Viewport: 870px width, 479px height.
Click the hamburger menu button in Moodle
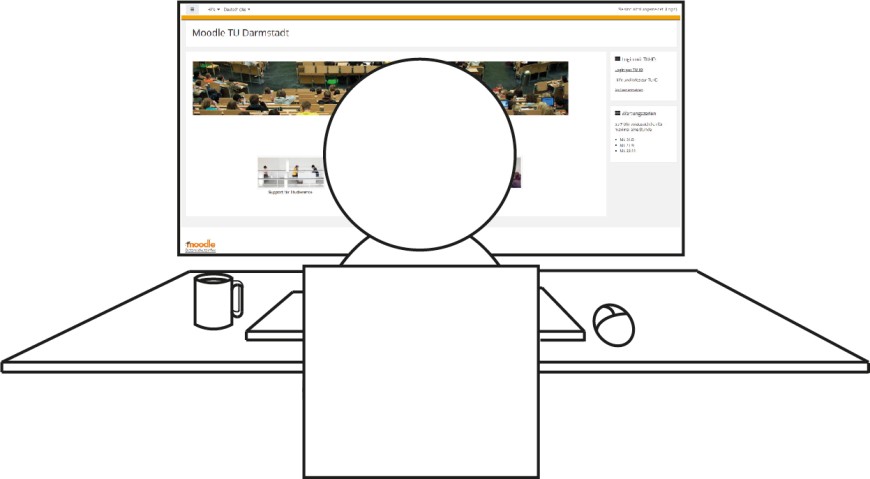point(192,9)
